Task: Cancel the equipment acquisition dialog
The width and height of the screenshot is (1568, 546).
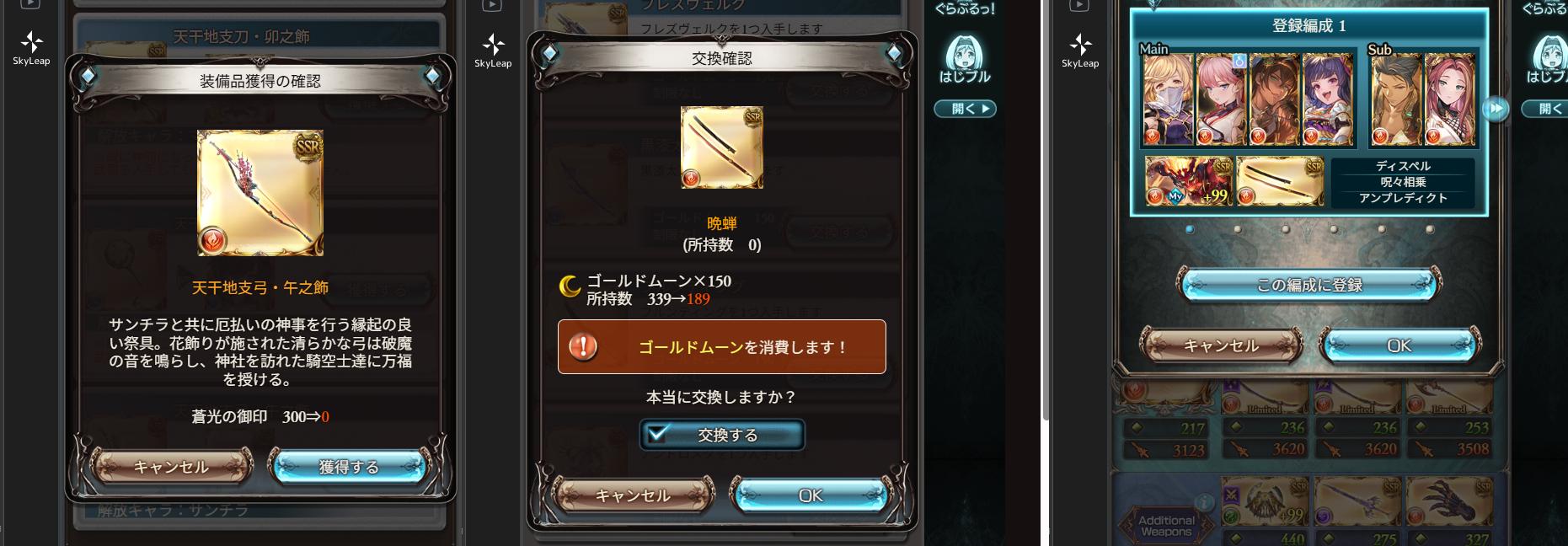Action: pos(171,467)
